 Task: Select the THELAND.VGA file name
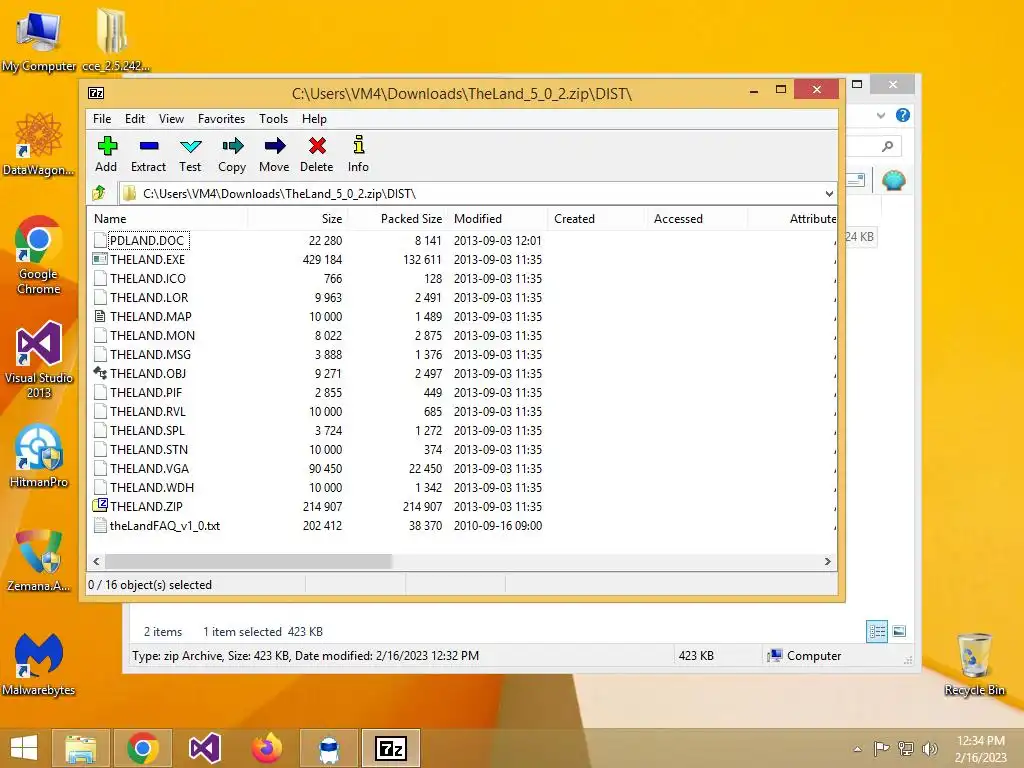(x=149, y=468)
